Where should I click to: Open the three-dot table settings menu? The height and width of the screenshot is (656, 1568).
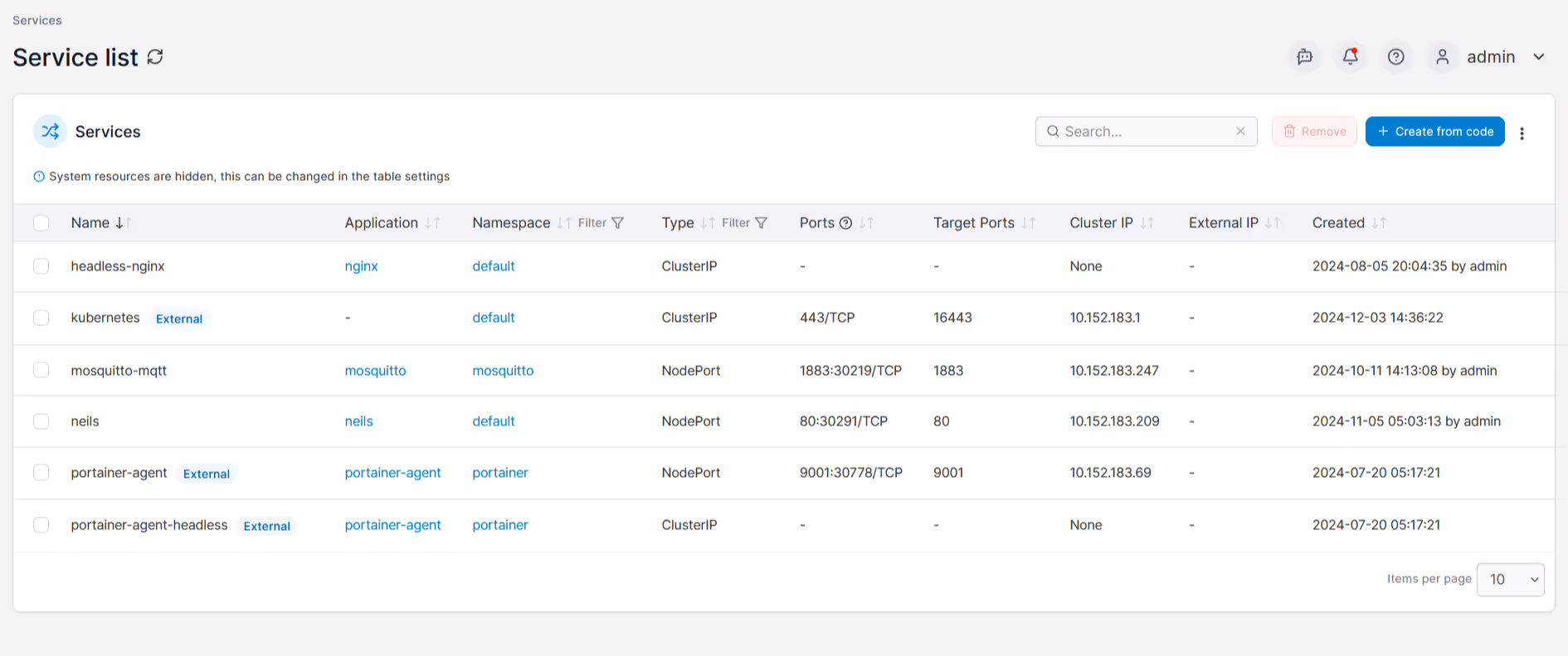pyautogui.click(x=1522, y=133)
